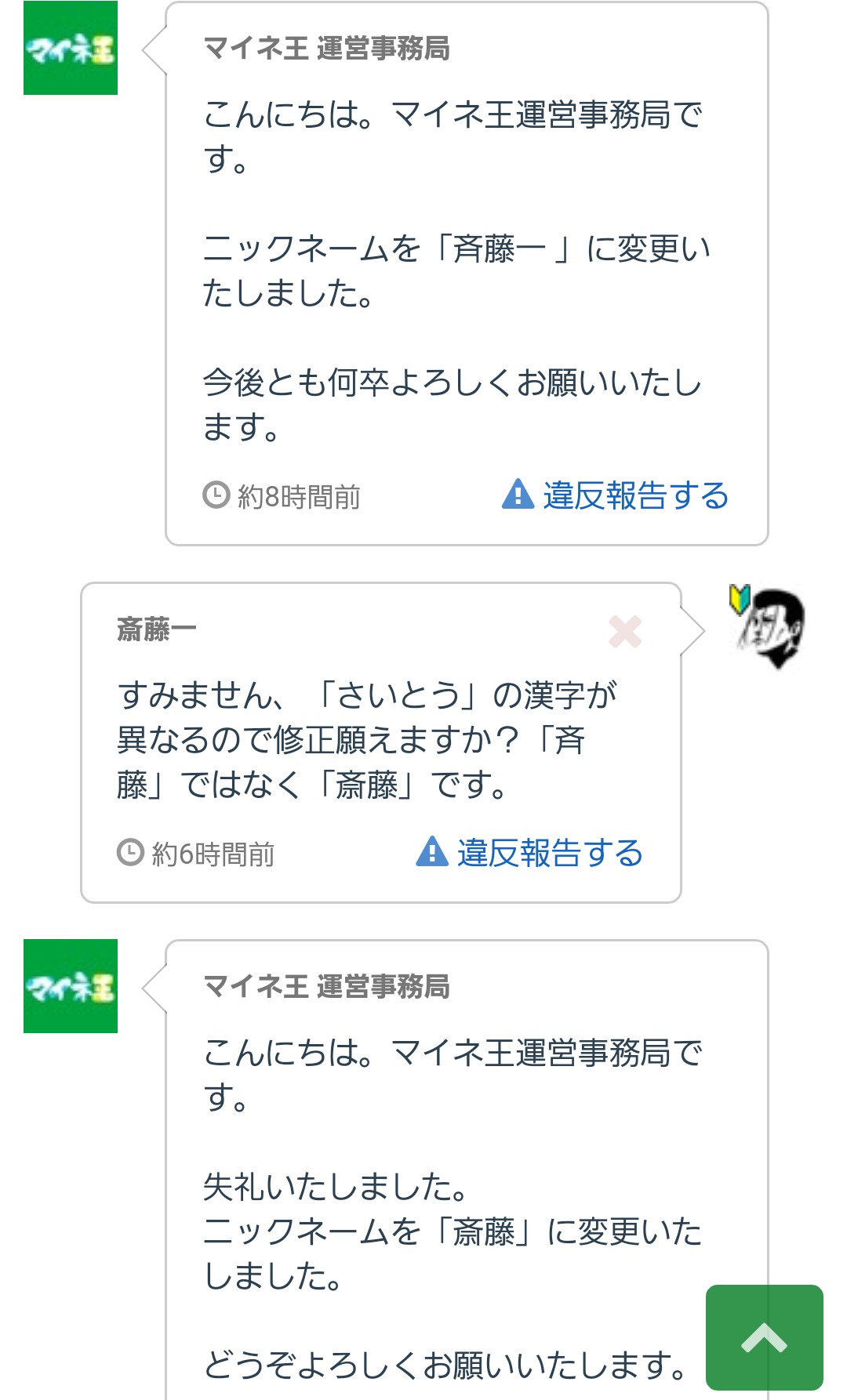Click 斎藤一's message about the kanji correction
Viewport: 847px width, 1400px height.
pyautogui.click(x=367, y=739)
